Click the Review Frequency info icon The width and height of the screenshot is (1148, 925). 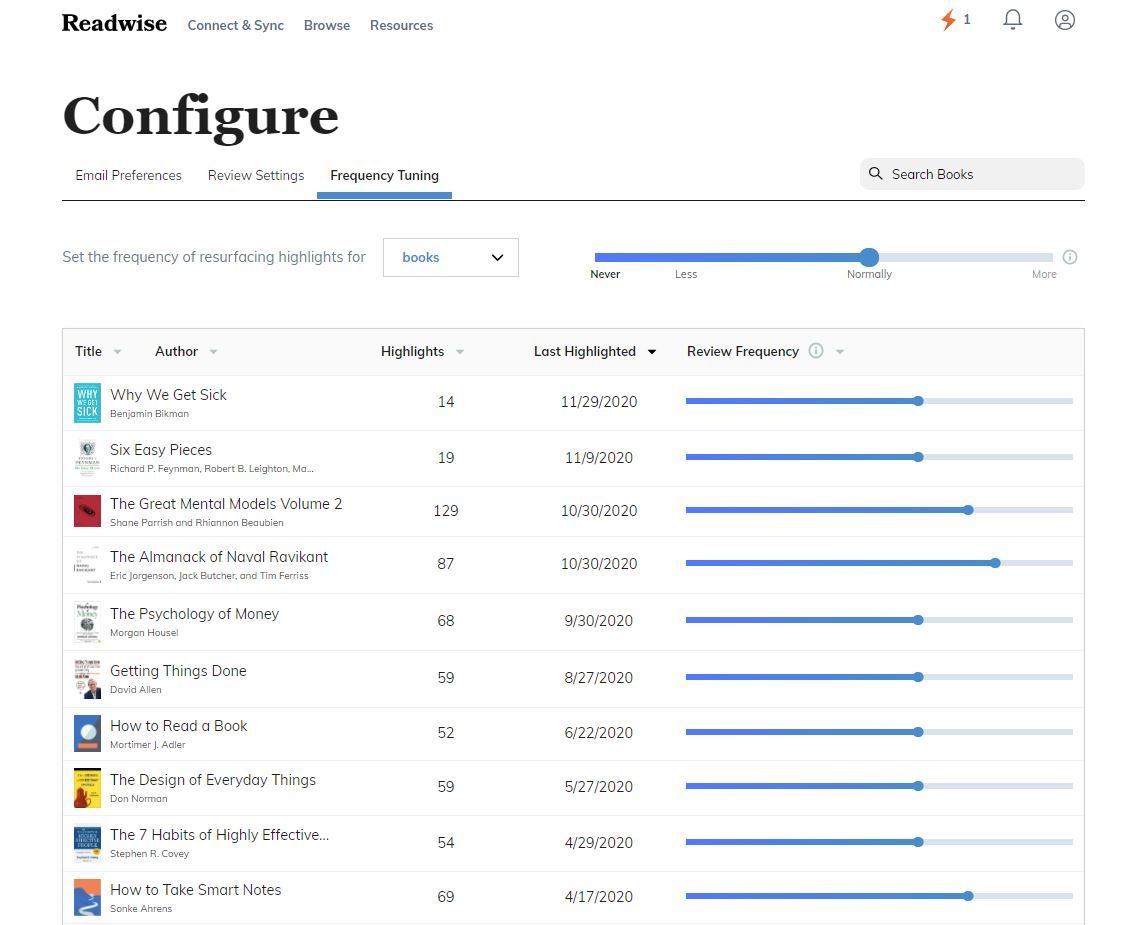coord(816,351)
